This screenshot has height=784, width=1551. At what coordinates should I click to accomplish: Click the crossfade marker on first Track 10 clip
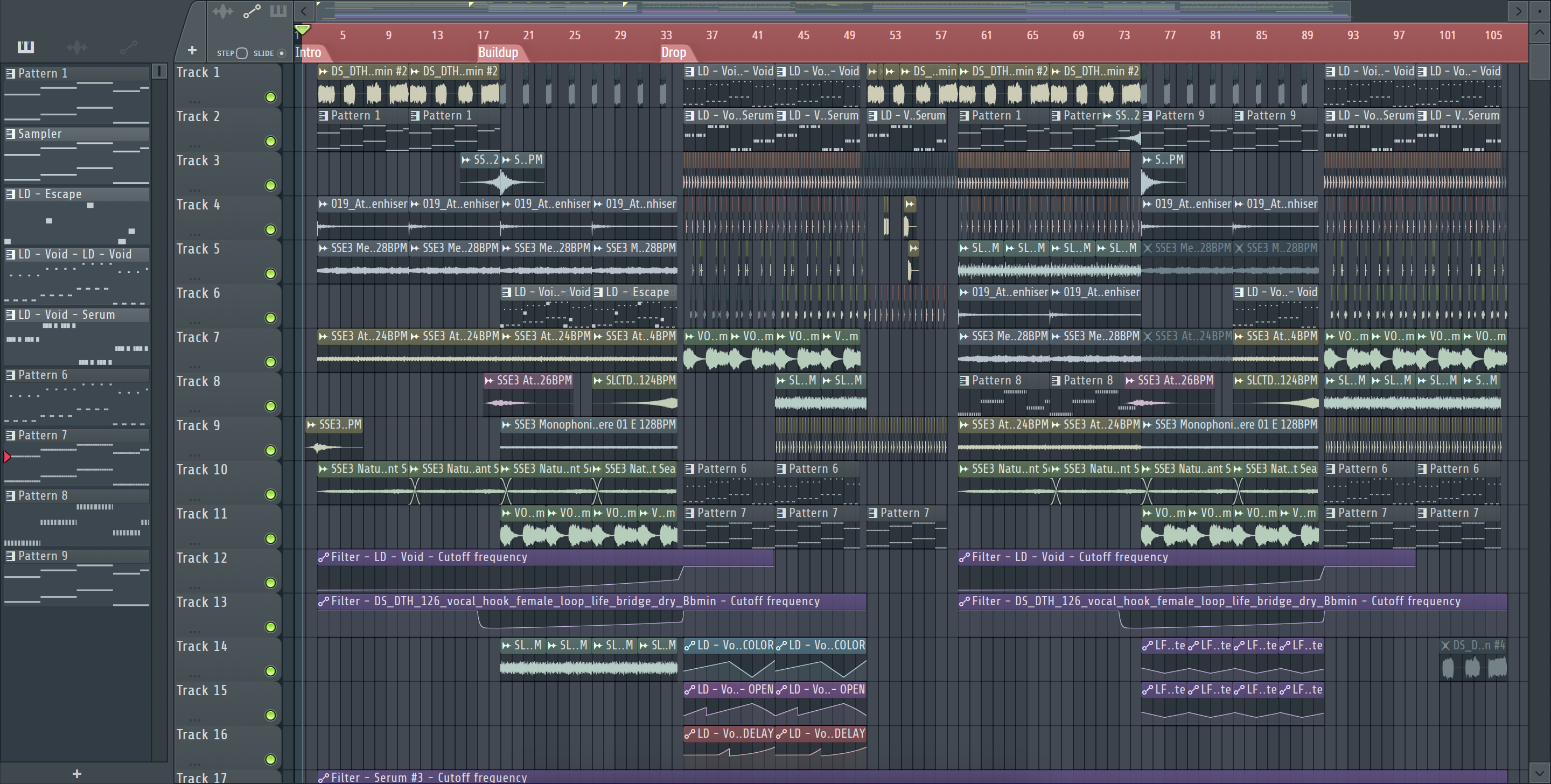(414, 491)
